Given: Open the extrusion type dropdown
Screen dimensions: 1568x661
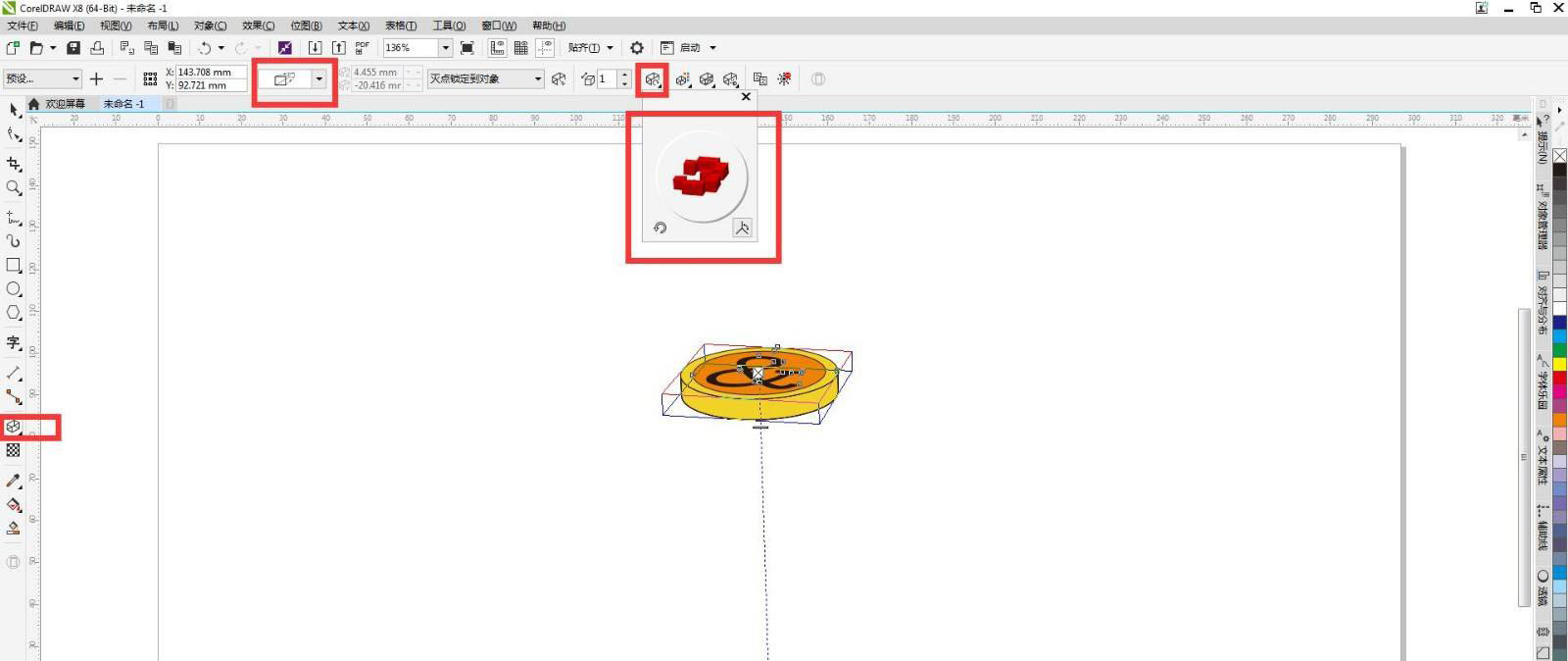Looking at the screenshot, I should coord(318,79).
